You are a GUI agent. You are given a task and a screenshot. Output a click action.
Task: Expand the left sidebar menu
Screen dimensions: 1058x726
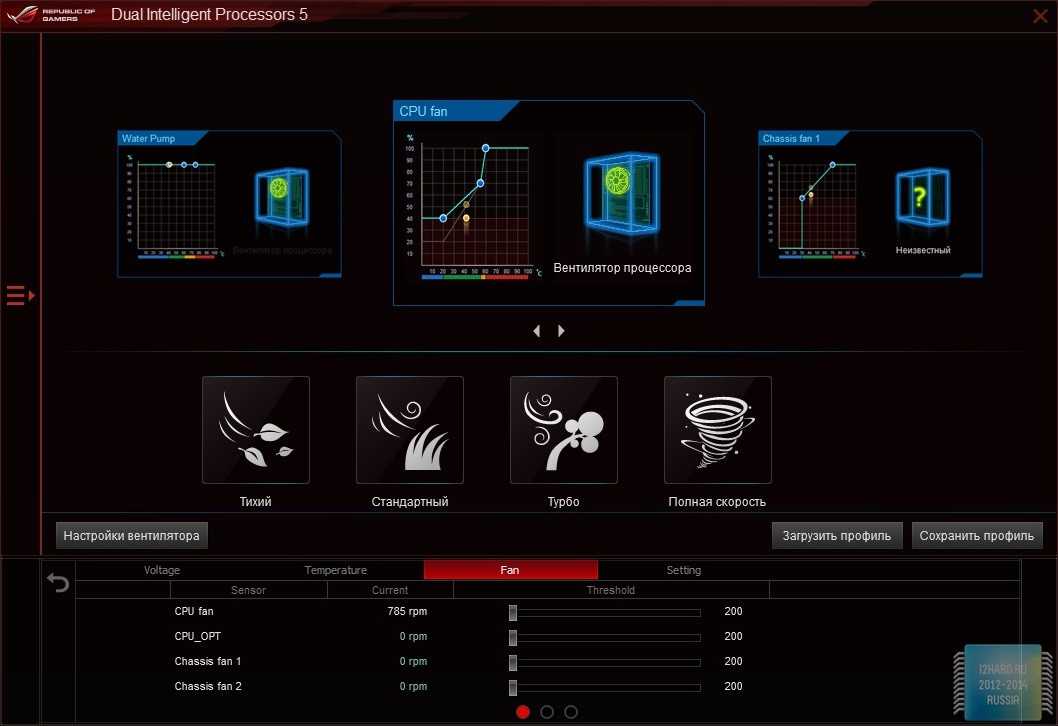(x=20, y=295)
